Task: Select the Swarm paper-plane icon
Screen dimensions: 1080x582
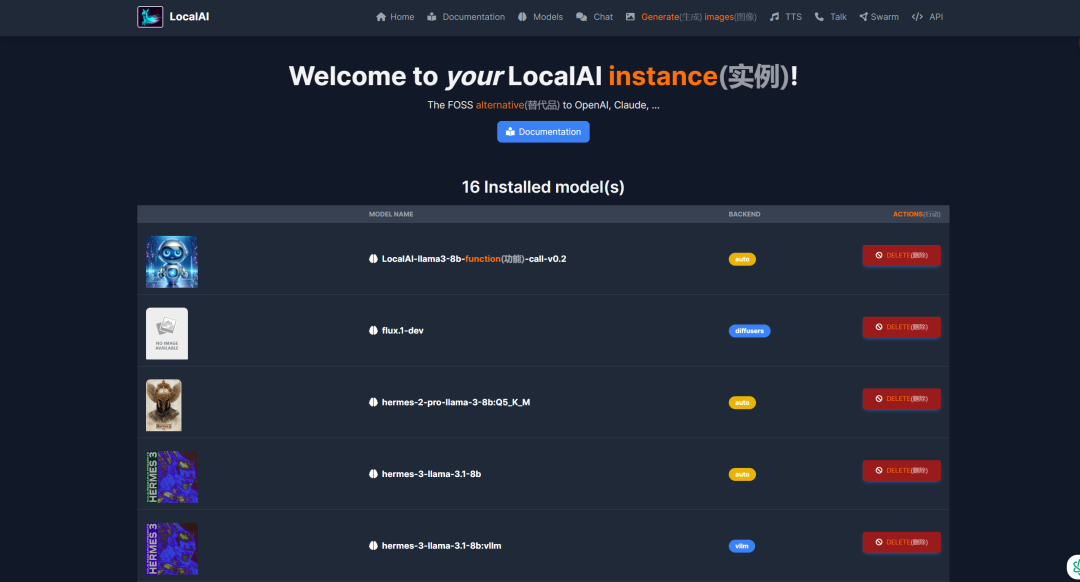Action: click(x=861, y=16)
